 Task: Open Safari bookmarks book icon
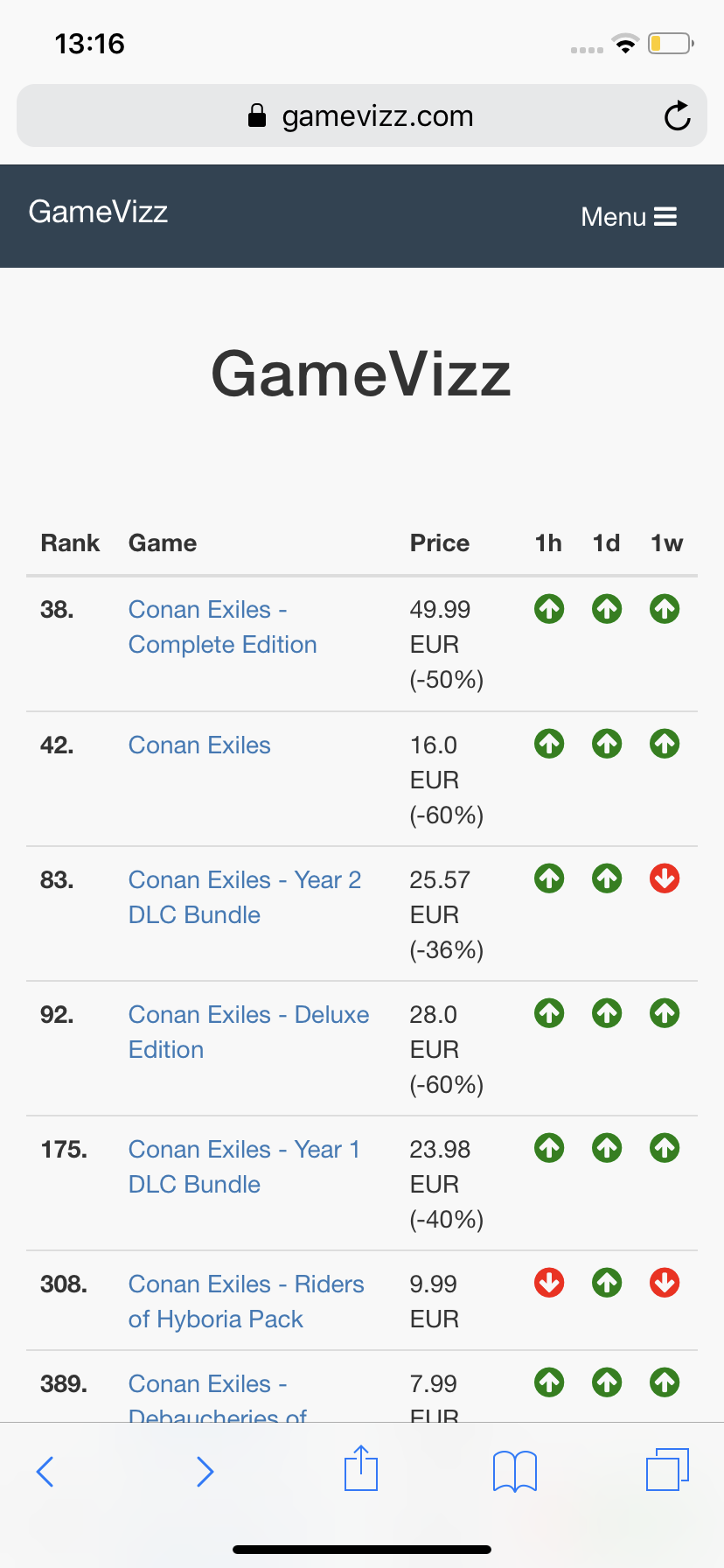(x=515, y=1471)
